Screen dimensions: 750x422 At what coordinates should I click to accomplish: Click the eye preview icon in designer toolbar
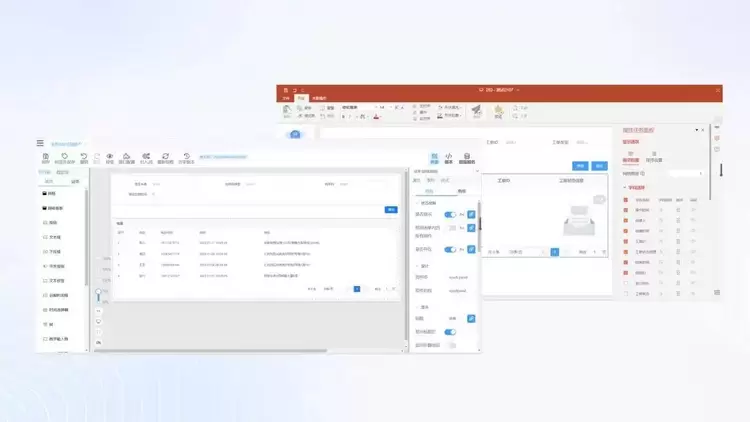click(110, 157)
